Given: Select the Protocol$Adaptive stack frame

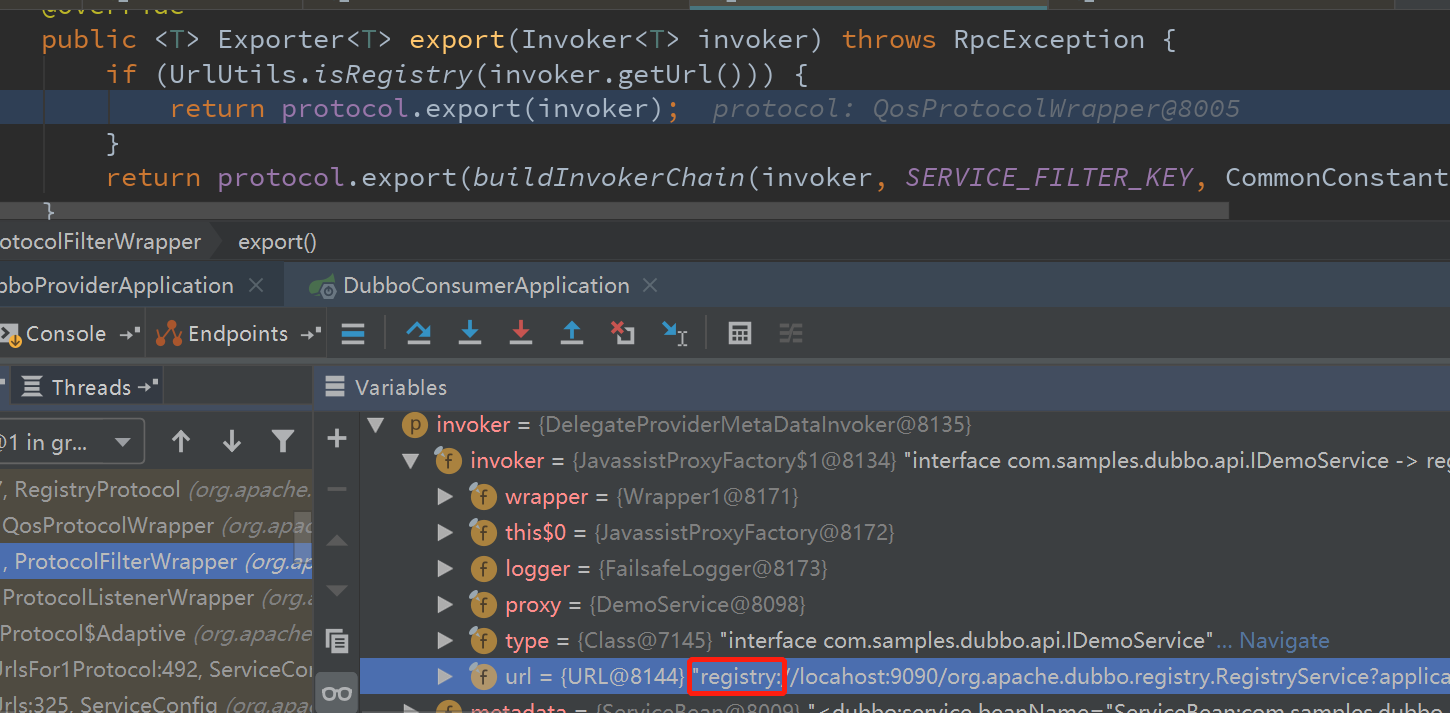Looking at the screenshot, I should (156, 634).
